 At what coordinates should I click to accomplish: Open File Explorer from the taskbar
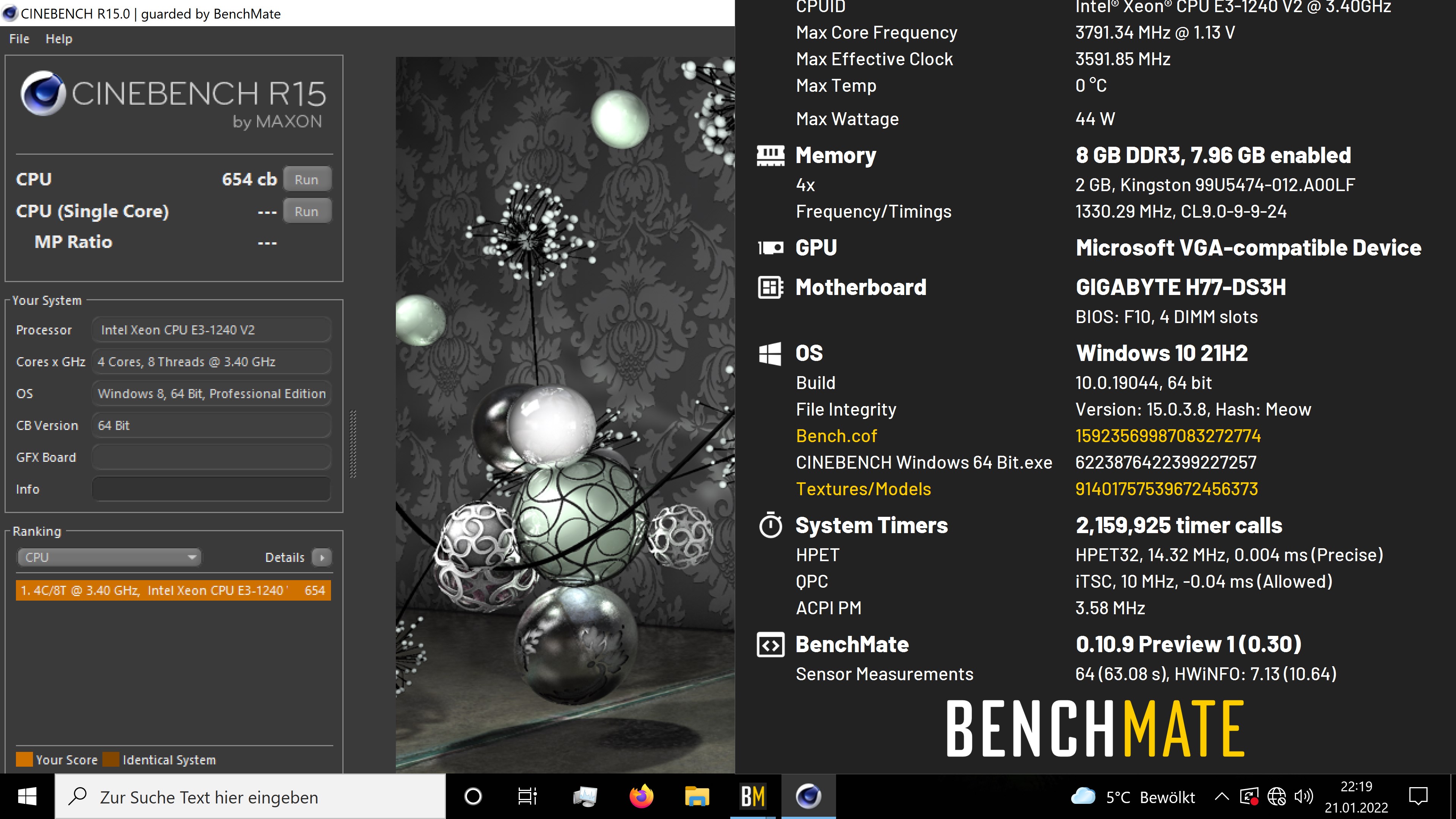697,797
